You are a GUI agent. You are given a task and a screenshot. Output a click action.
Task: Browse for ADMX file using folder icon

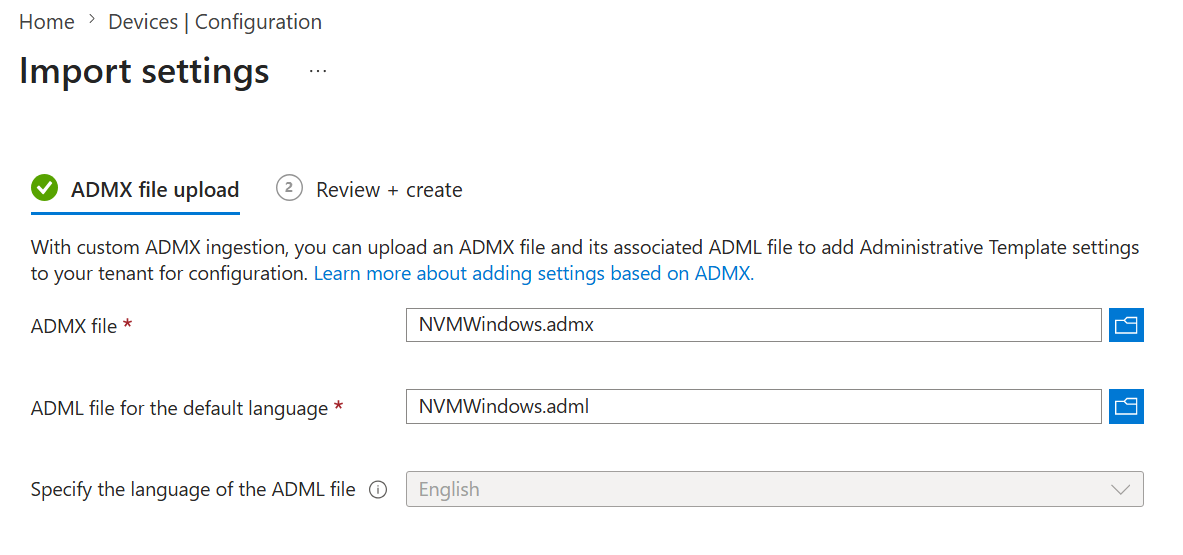[x=1126, y=325]
